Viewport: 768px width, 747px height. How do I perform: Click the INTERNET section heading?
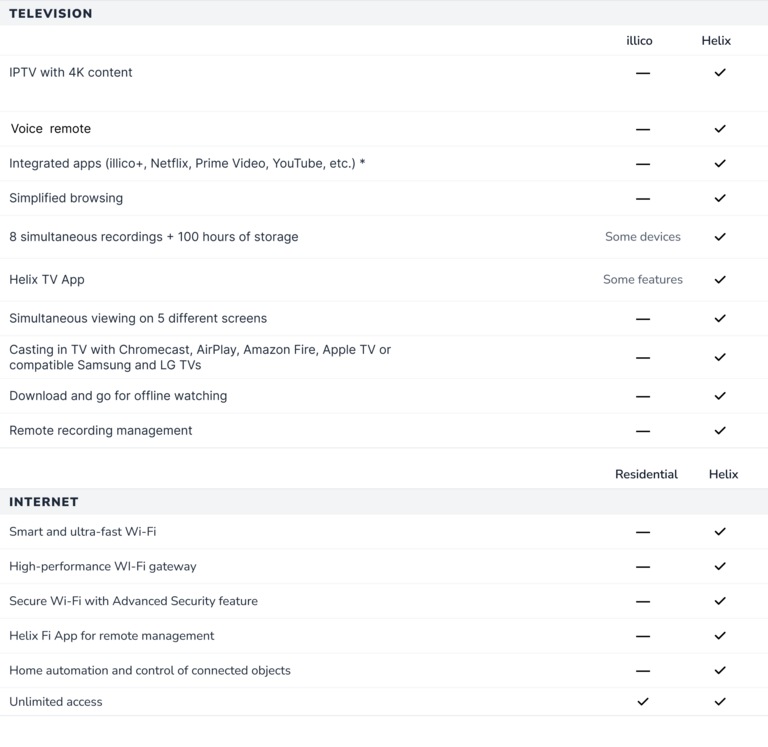[44, 502]
